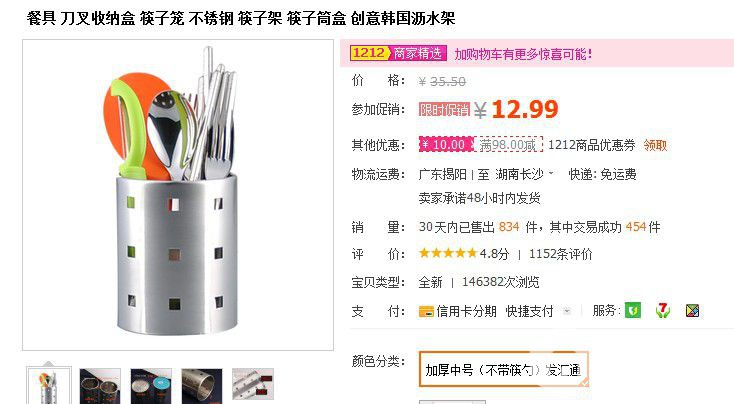Screen dimensions: 734x404
Task: Select the 加厚中号 color classification option
Action: [x=504, y=369]
